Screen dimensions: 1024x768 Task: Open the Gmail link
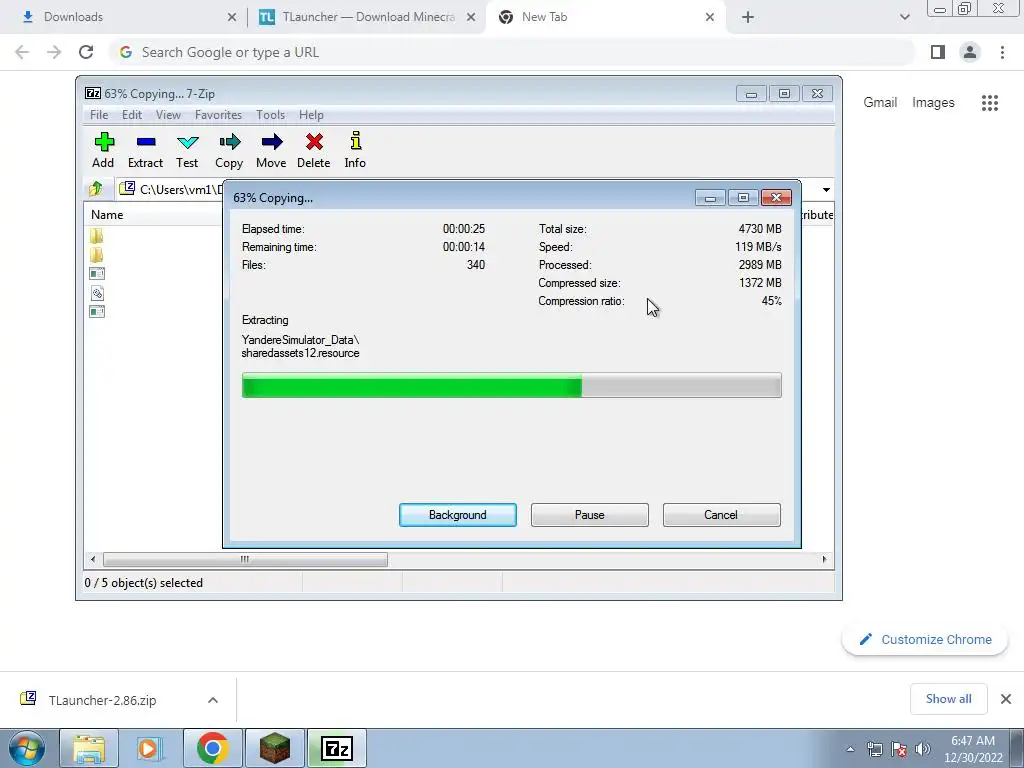[x=880, y=103]
